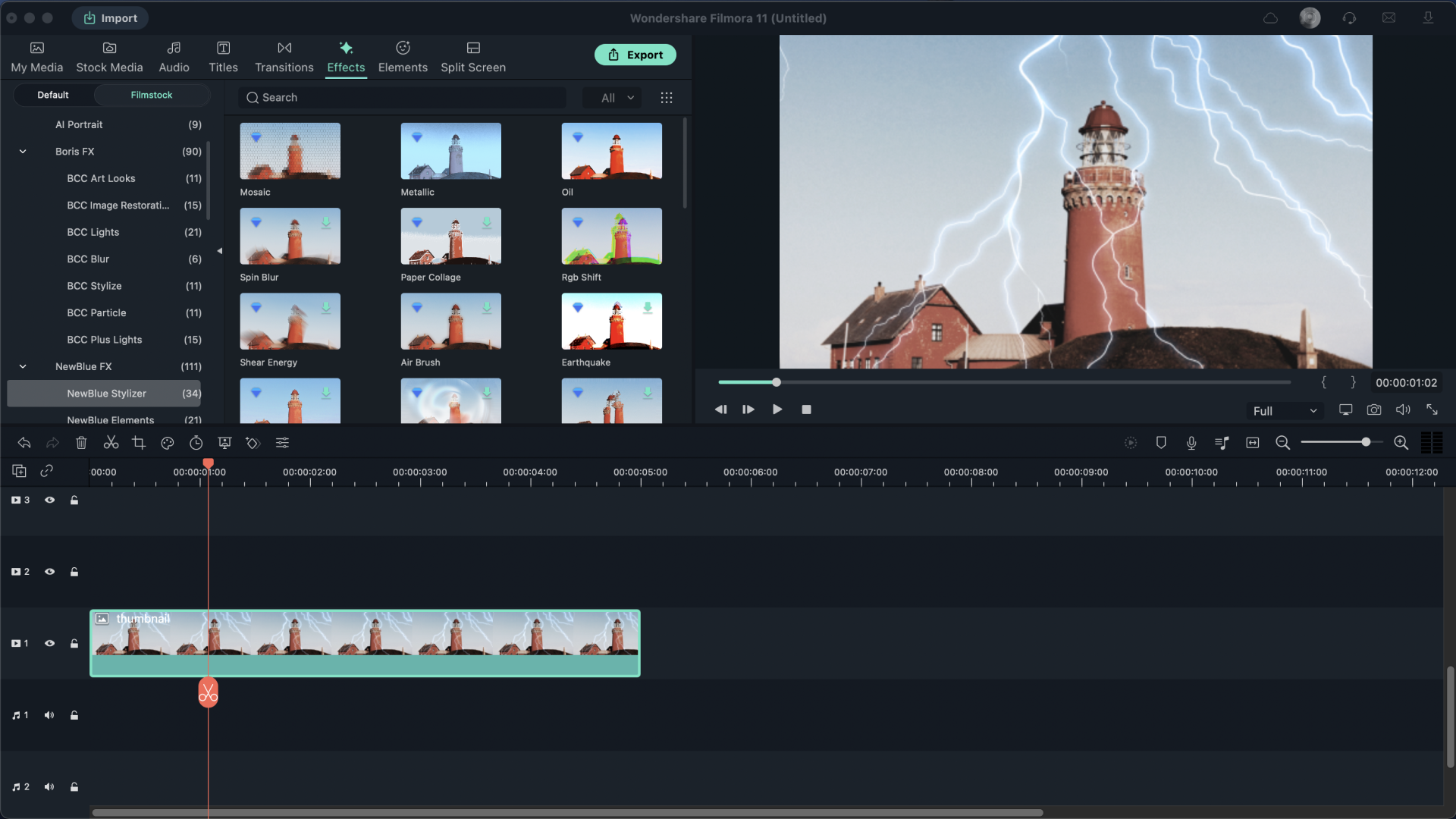This screenshot has height=819, width=1456.
Task: Select BCC Lights category
Action: (93, 233)
